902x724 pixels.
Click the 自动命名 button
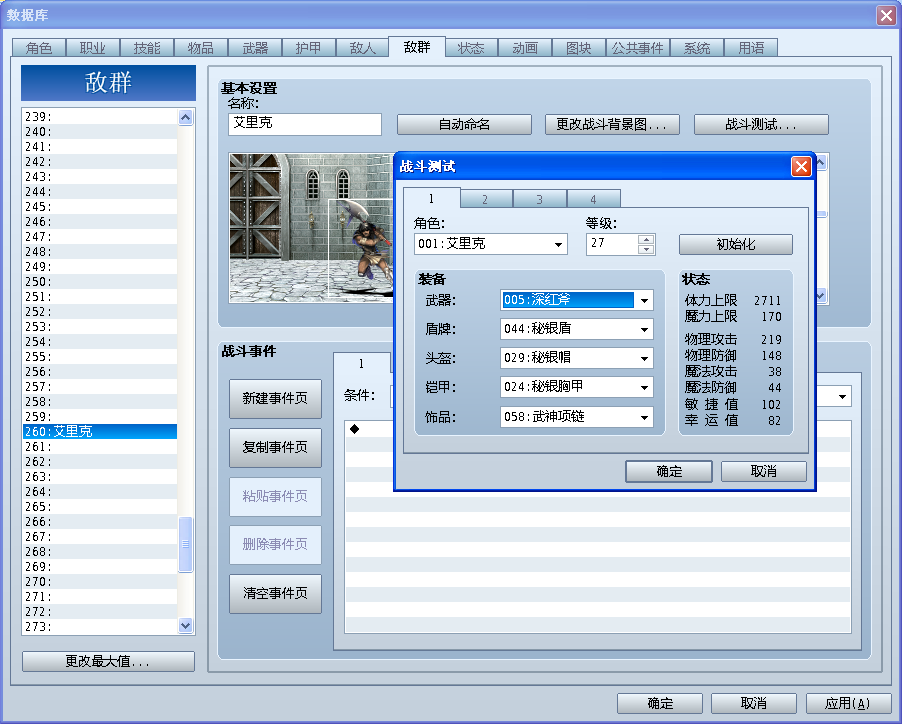(464, 124)
